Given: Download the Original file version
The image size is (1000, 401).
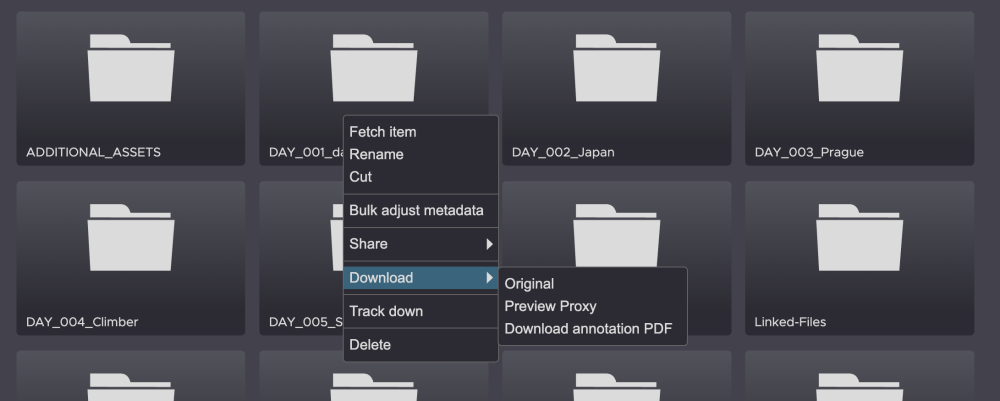Looking at the screenshot, I should pyautogui.click(x=529, y=284).
